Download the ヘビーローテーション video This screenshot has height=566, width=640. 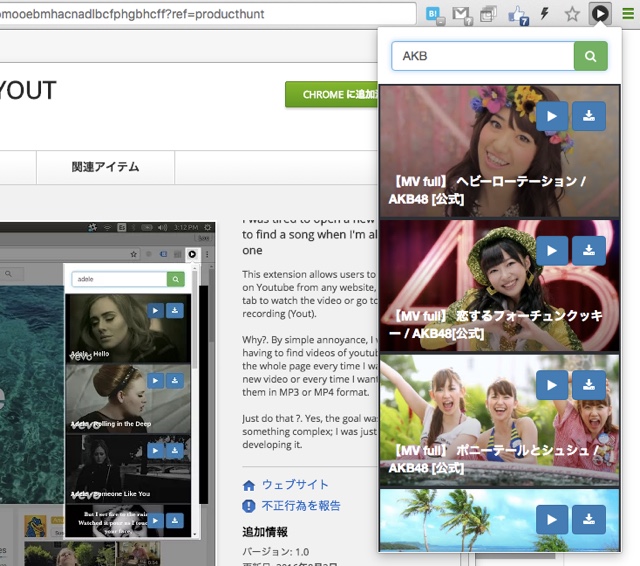(x=589, y=116)
